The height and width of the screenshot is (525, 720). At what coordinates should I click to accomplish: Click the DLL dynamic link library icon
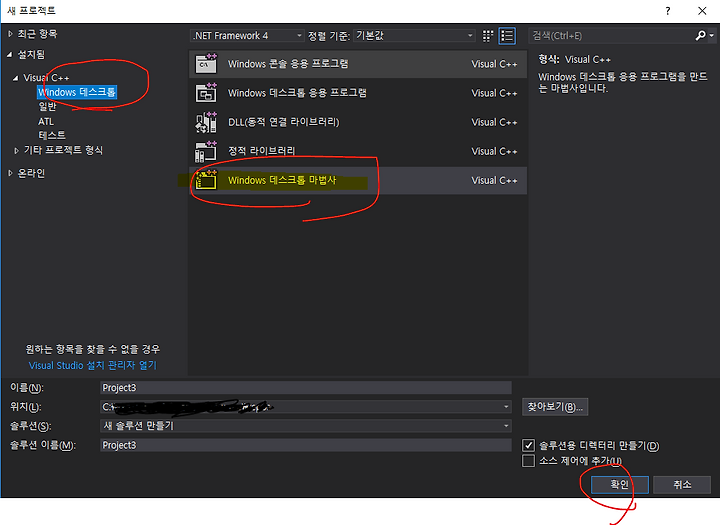click(206, 122)
